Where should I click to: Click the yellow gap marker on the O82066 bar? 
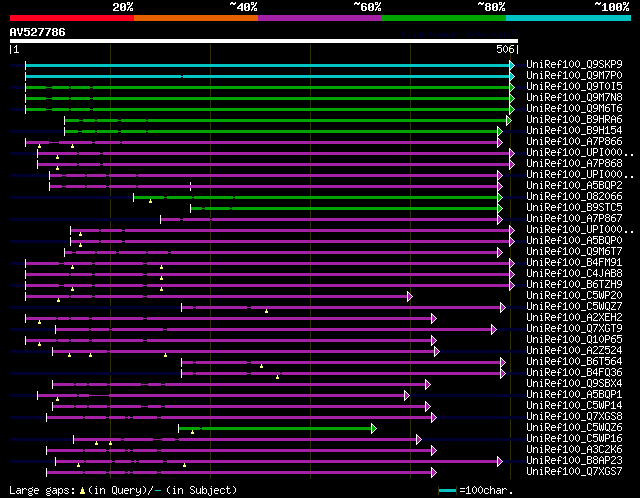tap(150, 200)
